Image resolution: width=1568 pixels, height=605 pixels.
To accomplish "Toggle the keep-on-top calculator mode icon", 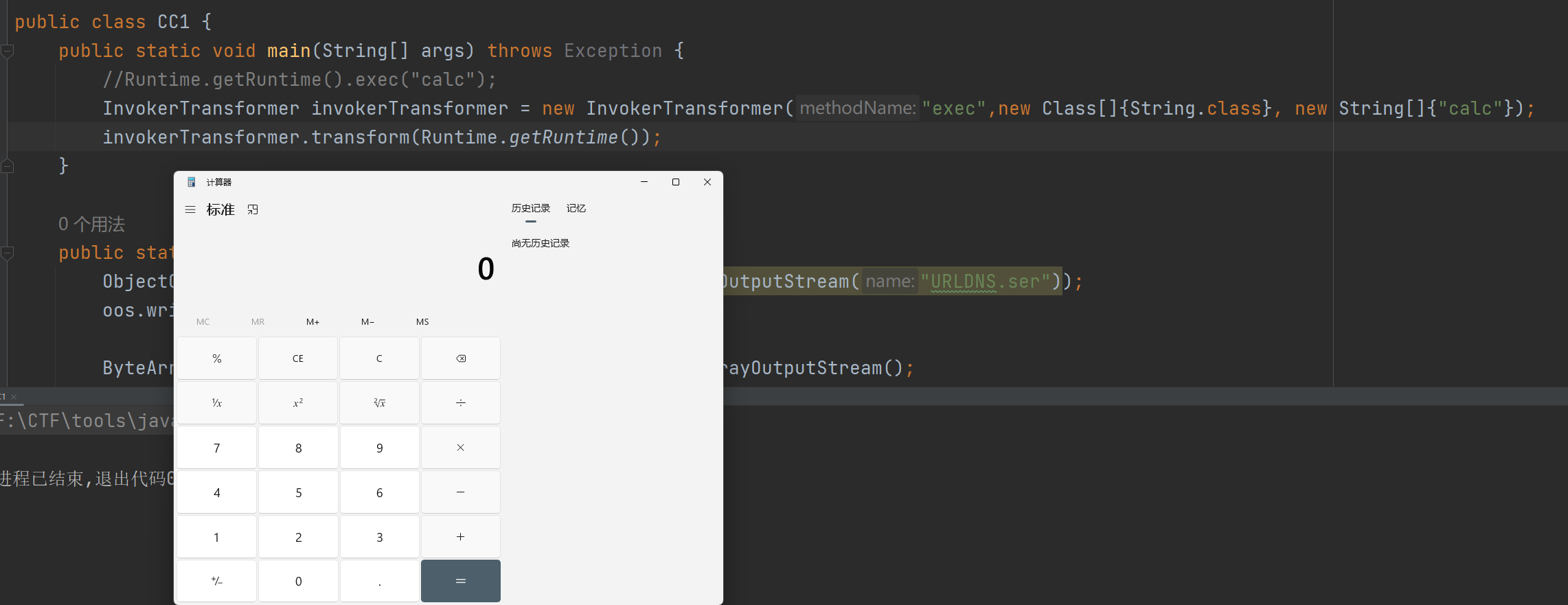I will click(x=253, y=209).
